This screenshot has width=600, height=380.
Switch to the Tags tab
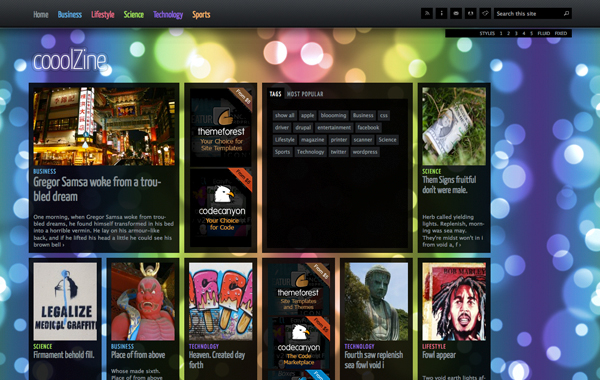(275, 94)
